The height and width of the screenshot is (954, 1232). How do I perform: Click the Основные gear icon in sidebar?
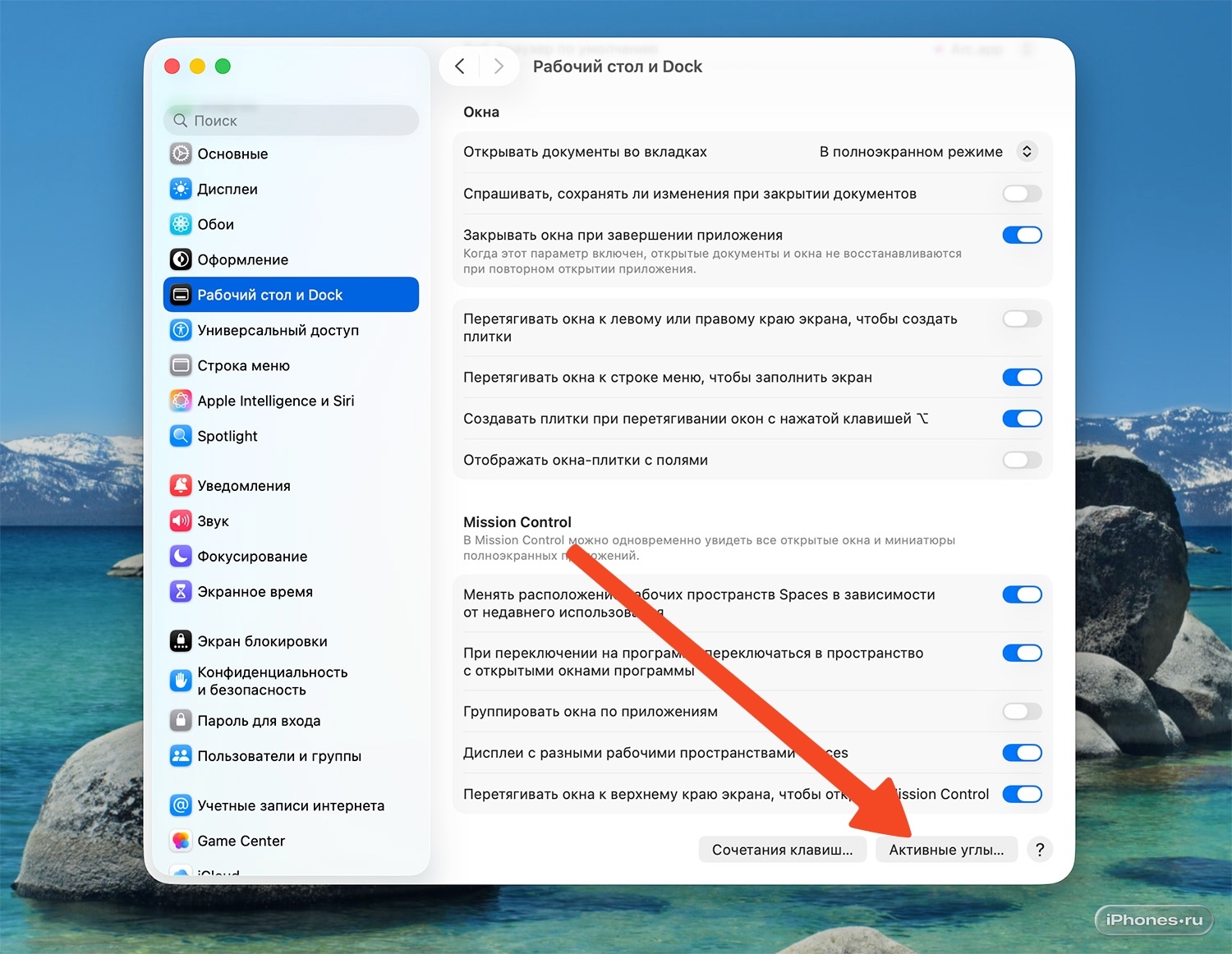[181, 154]
